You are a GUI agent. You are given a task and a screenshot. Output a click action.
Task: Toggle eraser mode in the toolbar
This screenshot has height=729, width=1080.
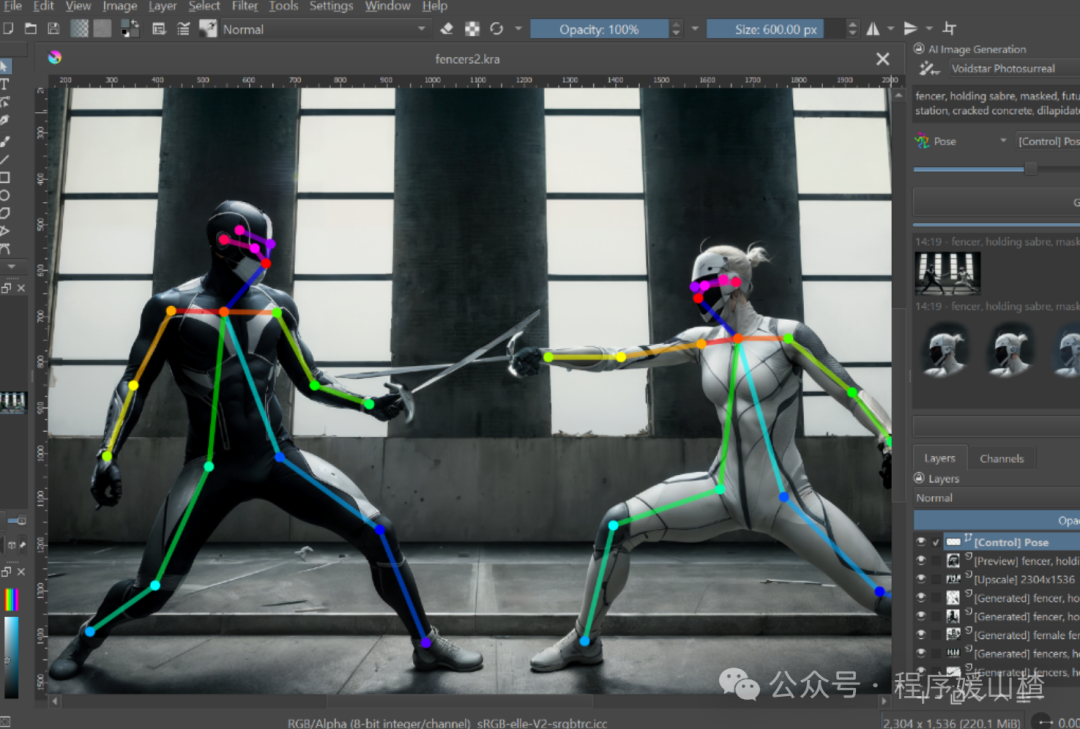[447, 29]
